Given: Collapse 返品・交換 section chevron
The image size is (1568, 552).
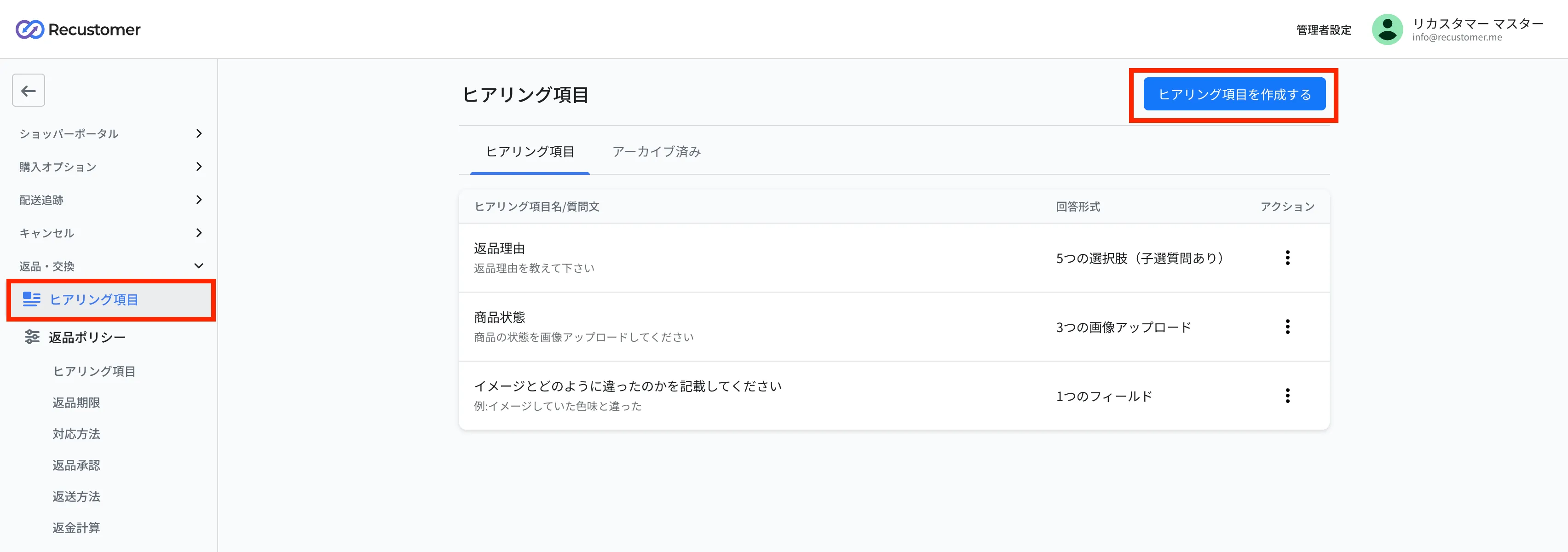Looking at the screenshot, I should 198,266.
